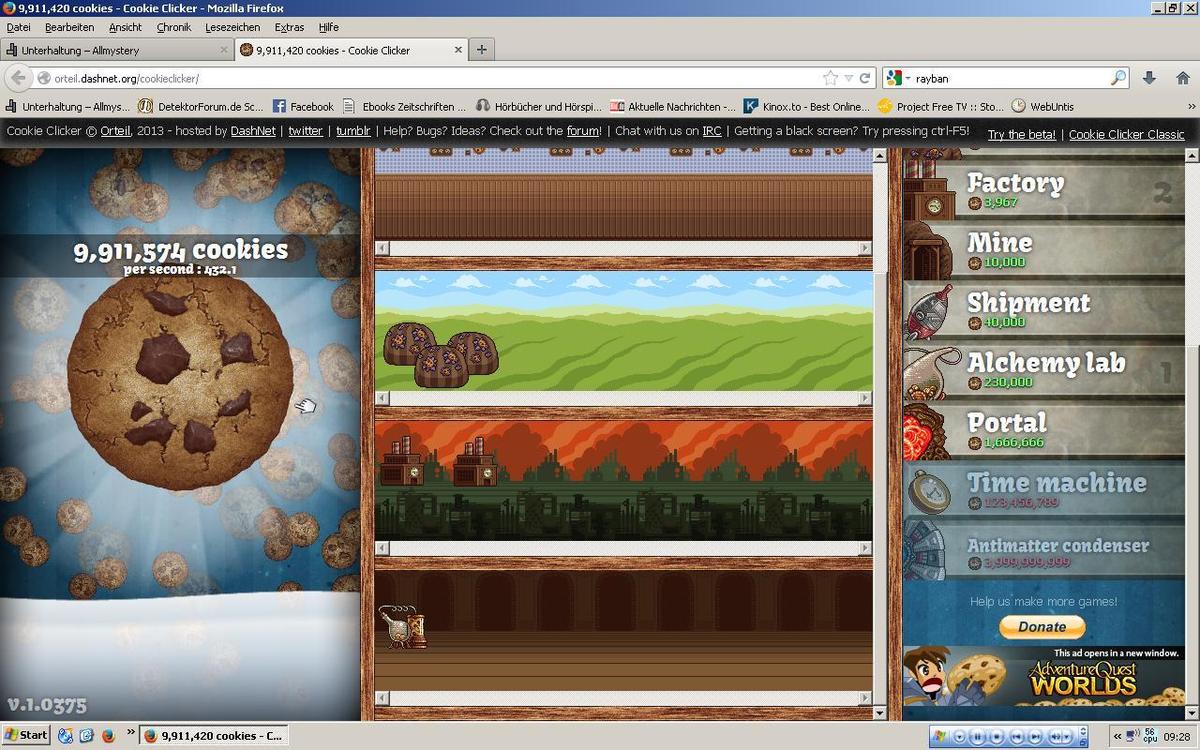Follow the Orteil link
This screenshot has height=750, width=1200.
coord(117,131)
